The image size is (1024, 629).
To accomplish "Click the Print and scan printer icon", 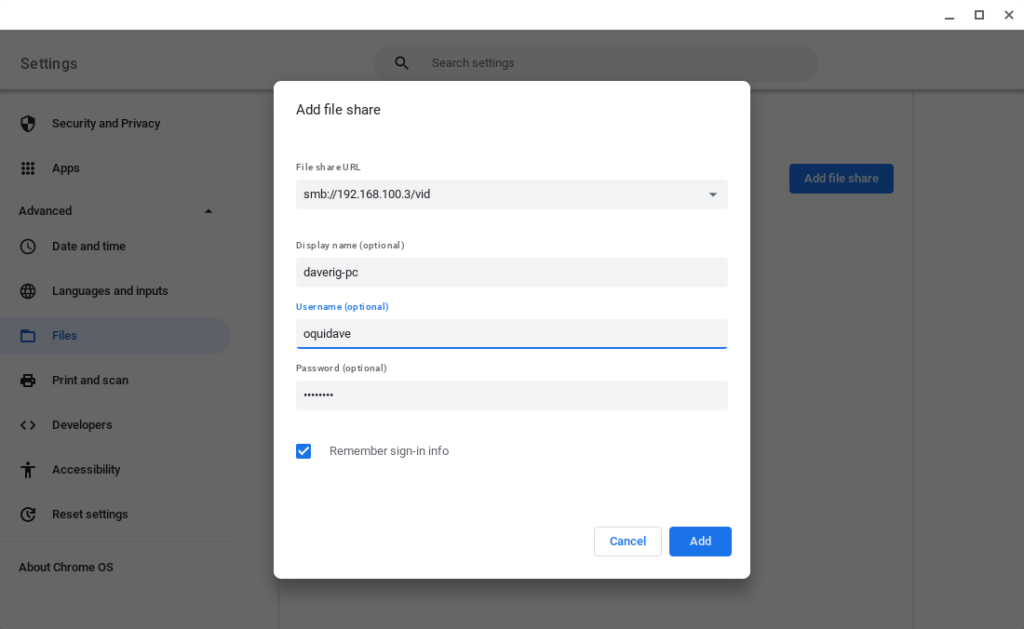I will (27, 380).
